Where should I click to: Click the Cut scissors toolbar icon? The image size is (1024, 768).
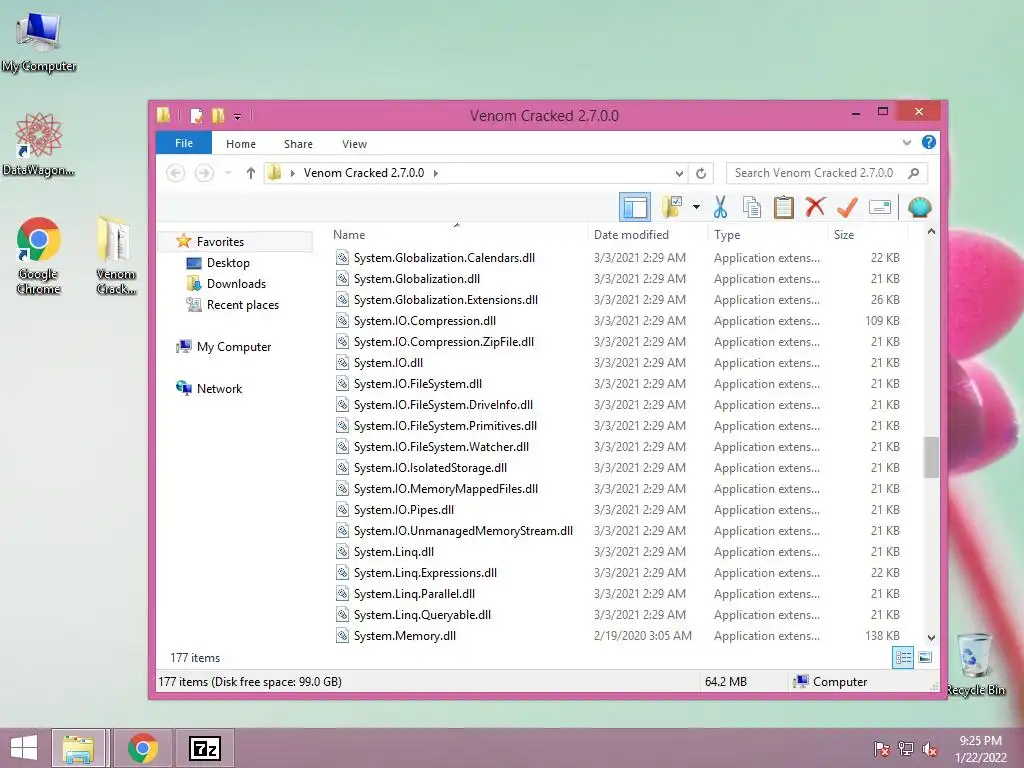coord(720,207)
